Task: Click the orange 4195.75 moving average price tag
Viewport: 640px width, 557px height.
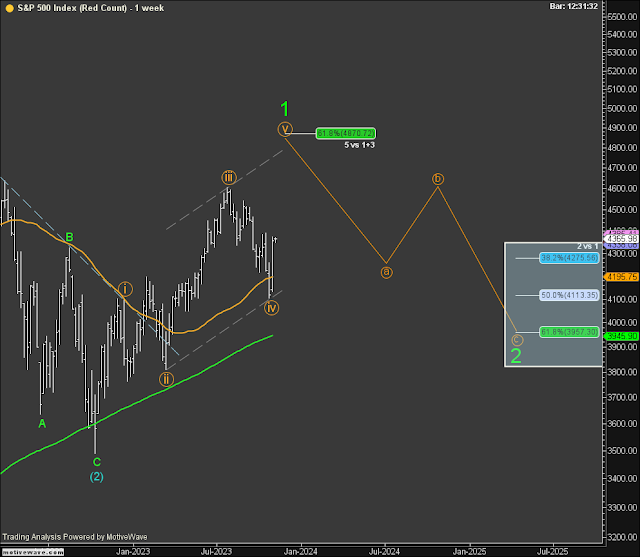Action: (x=622, y=277)
